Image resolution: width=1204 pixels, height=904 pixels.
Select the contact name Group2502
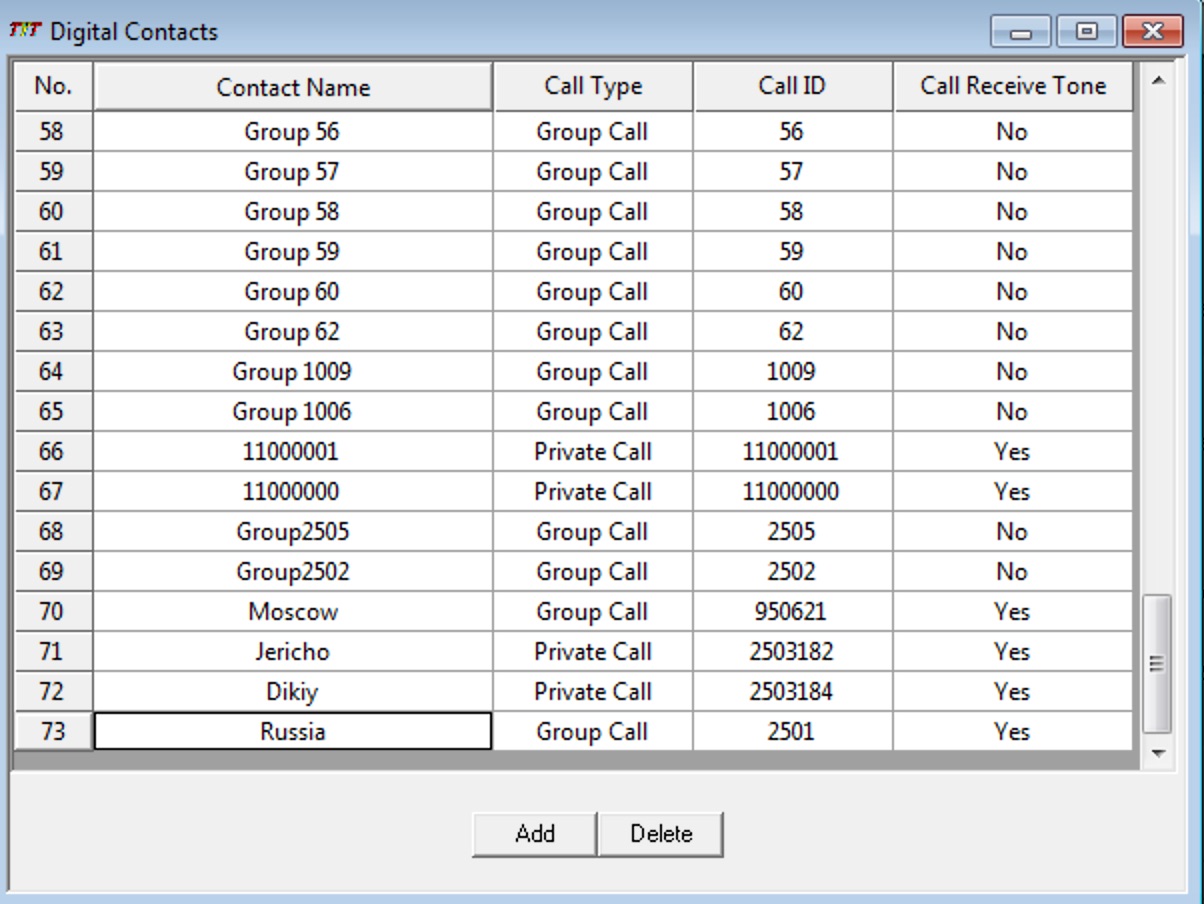pyautogui.click(x=293, y=571)
